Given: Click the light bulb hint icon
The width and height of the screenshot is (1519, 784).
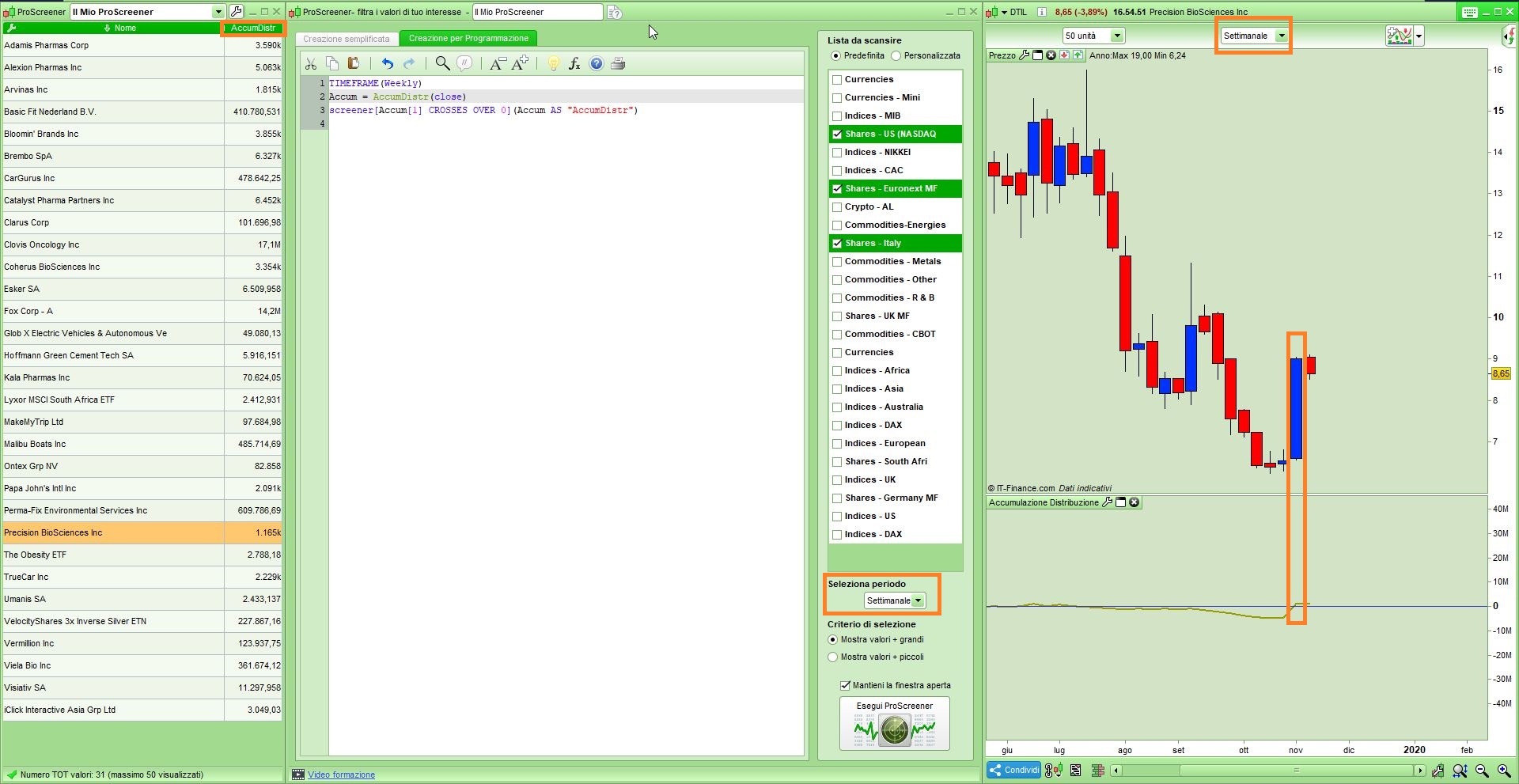Looking at the screenshot, I should [553, 64].
